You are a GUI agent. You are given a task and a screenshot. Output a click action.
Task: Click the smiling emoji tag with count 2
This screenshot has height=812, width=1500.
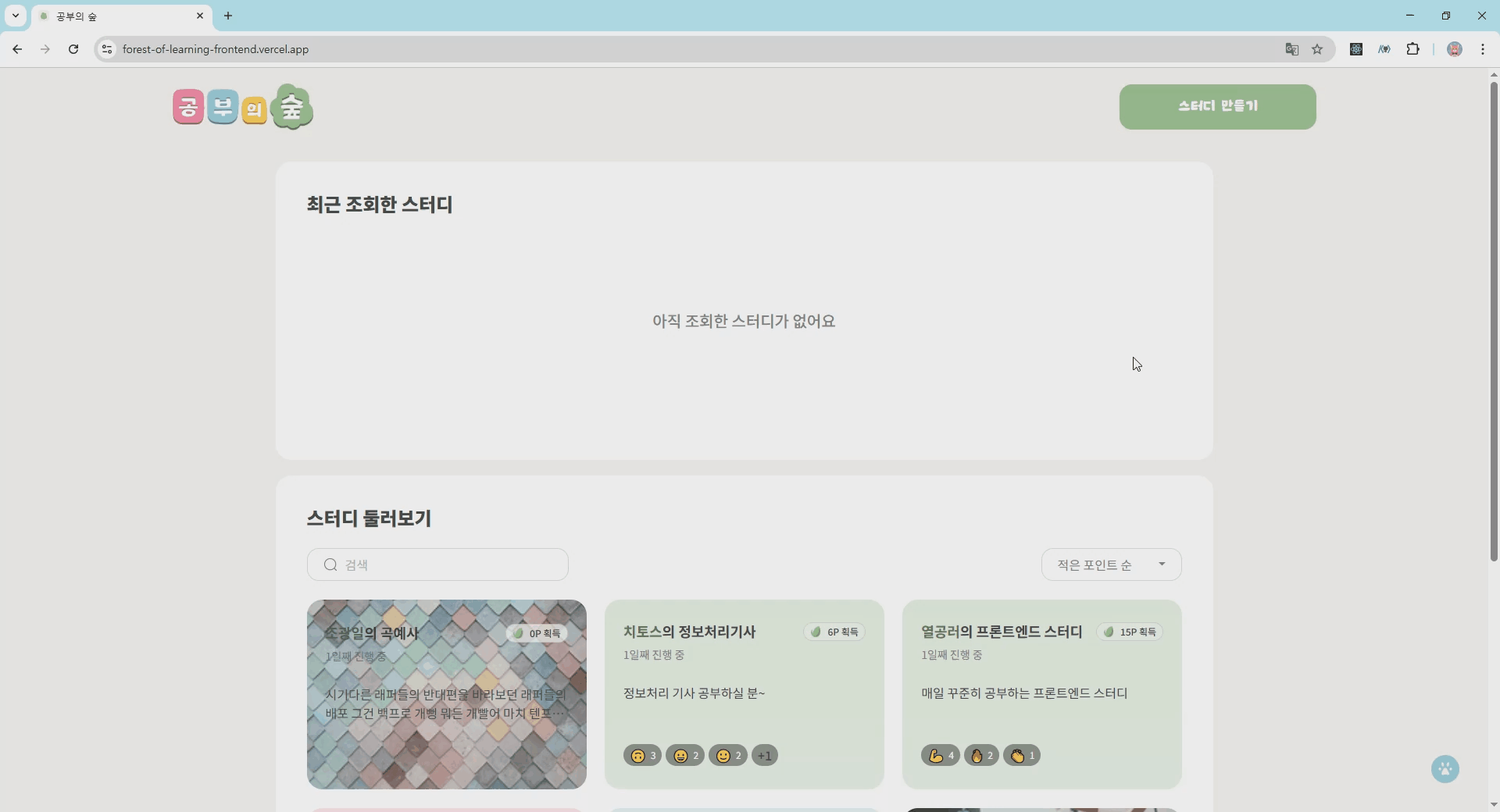pos(728,755)
